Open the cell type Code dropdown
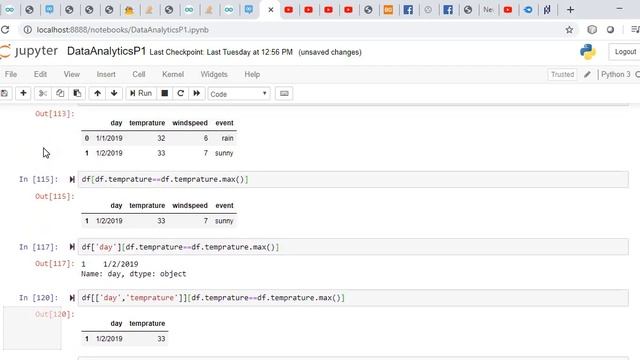This screenshot has width=640, height=360. coord(238,94)
